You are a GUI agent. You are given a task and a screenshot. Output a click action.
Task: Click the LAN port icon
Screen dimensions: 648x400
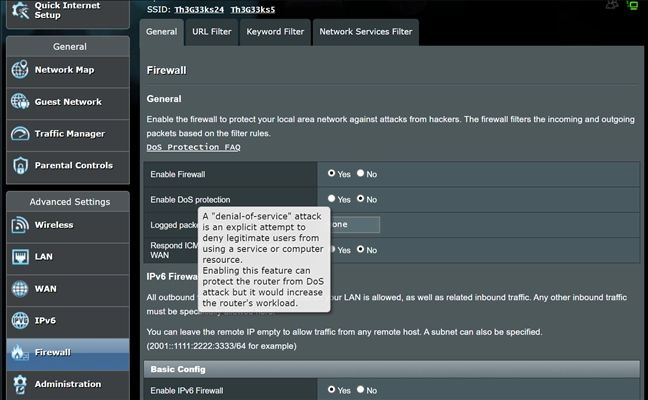click(20, 257)
